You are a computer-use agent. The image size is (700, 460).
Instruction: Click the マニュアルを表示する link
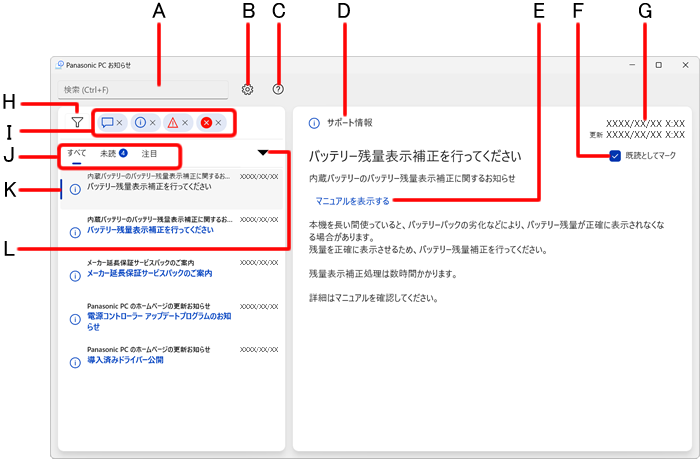(352, 201)
